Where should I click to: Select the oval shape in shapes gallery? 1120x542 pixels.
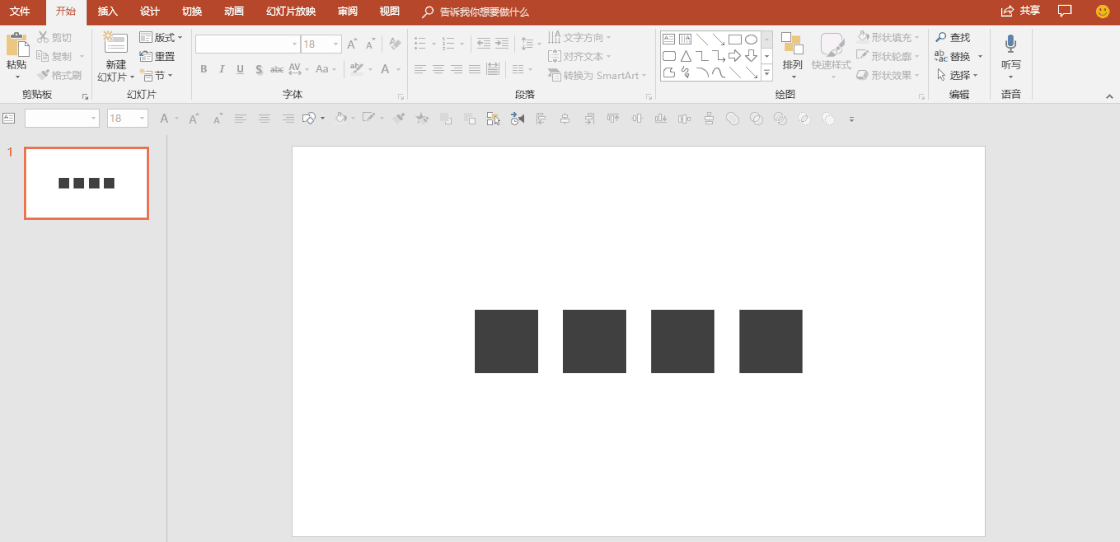point(751,39)
